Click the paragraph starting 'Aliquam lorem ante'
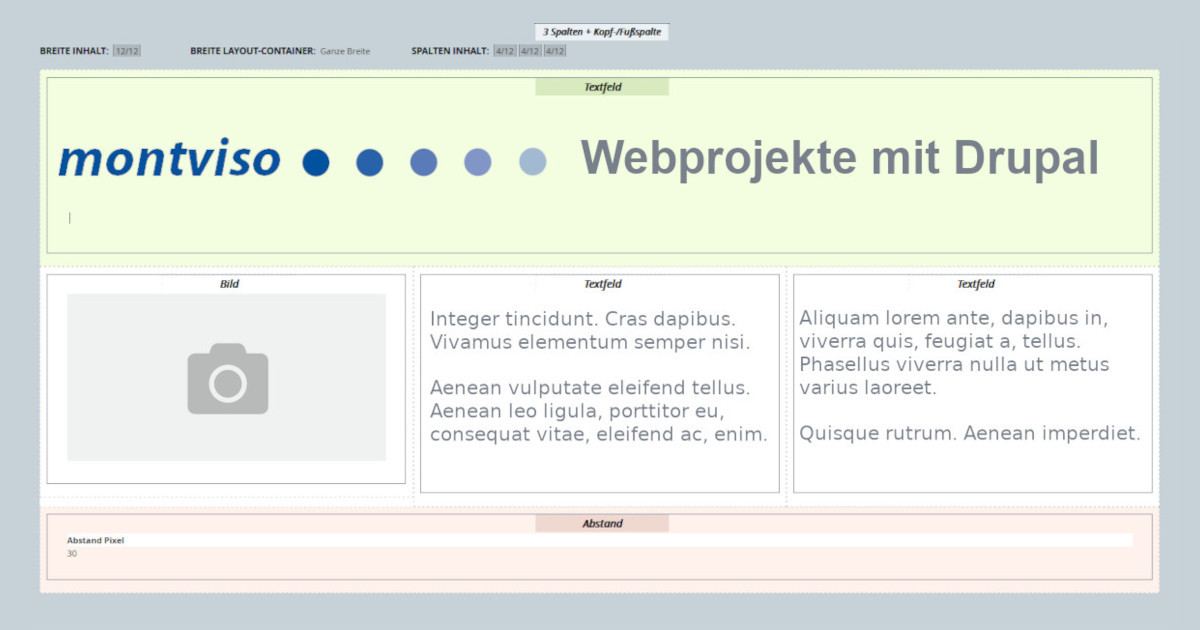 point(954,353)
